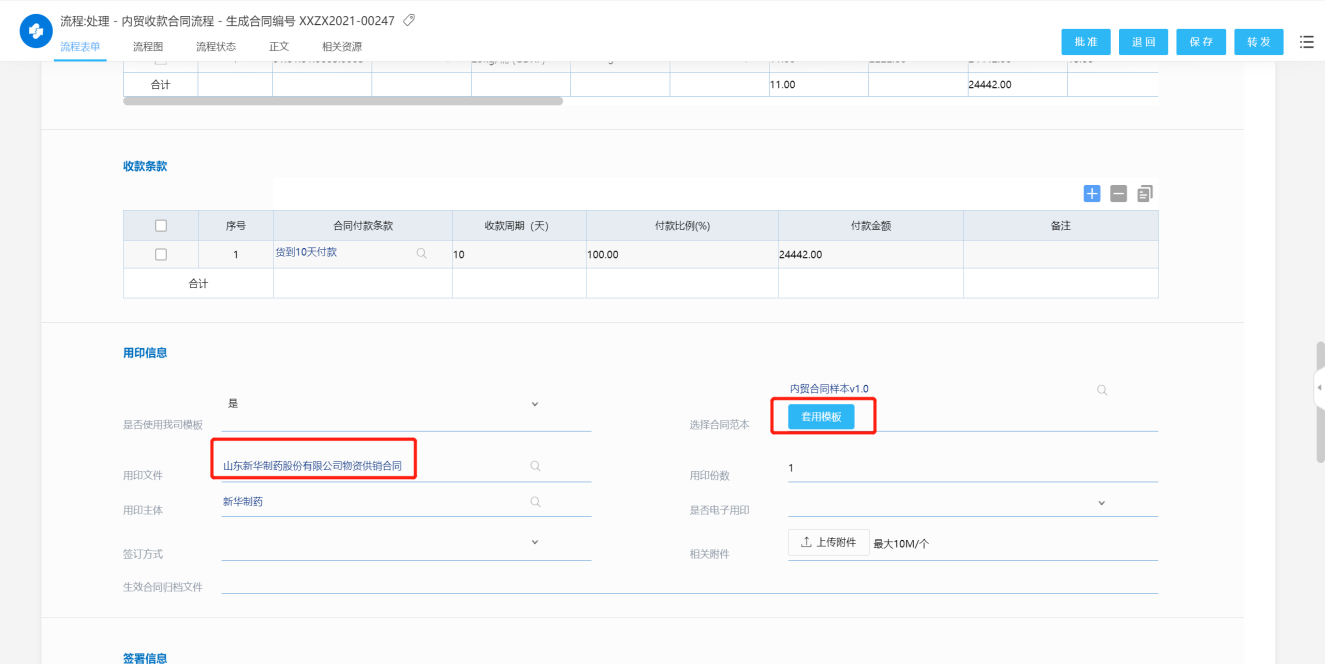Open the 流程状态 tab
The width and height of the screenshot is (1325, 664).
(x=216, y=47)
